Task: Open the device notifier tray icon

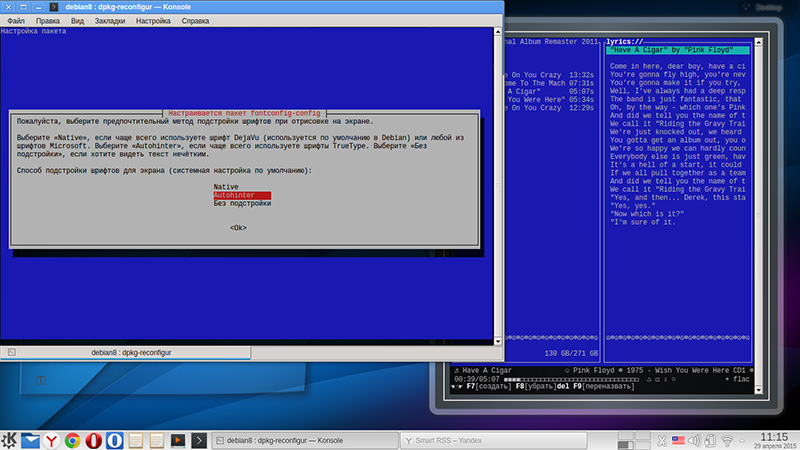Action: point(710,440)
